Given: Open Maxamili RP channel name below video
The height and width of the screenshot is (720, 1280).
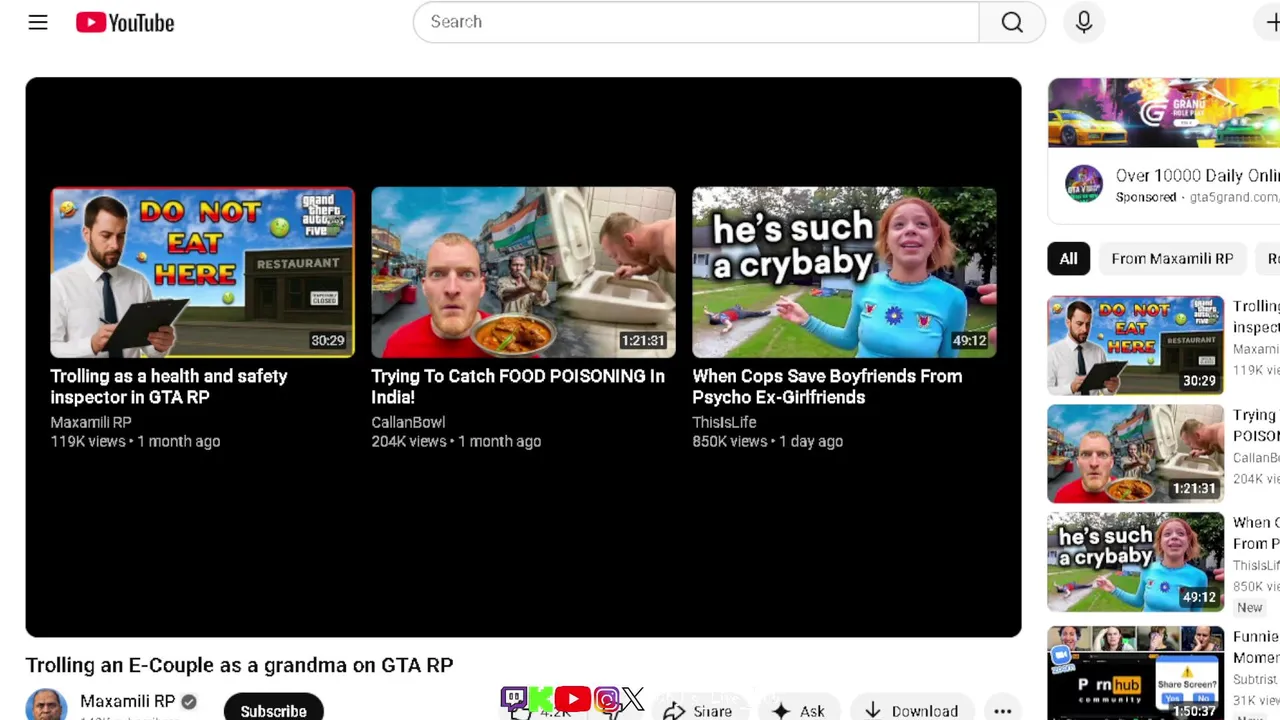Looking at the screenshot, I should click(x=127, y=701).
